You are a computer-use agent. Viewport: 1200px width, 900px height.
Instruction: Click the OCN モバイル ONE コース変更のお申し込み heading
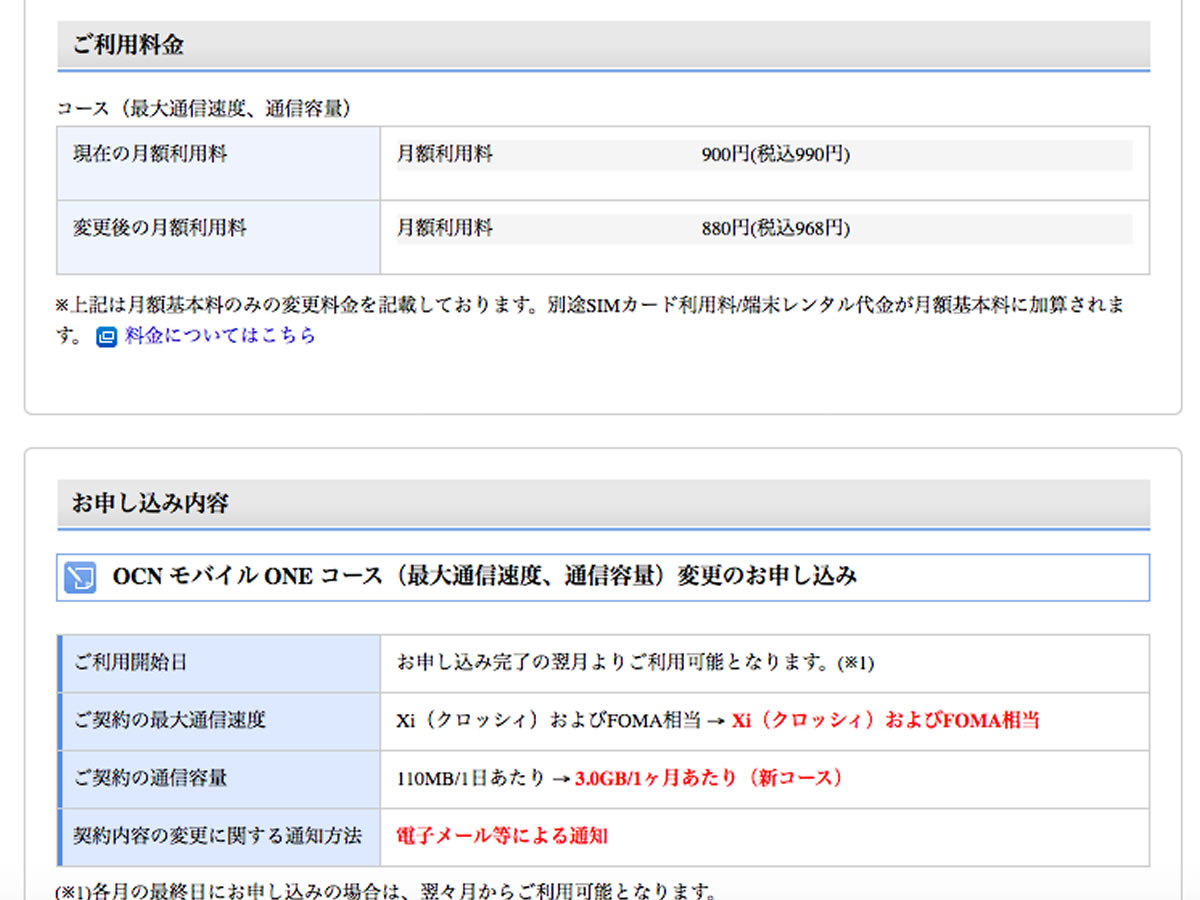[485, 577]
